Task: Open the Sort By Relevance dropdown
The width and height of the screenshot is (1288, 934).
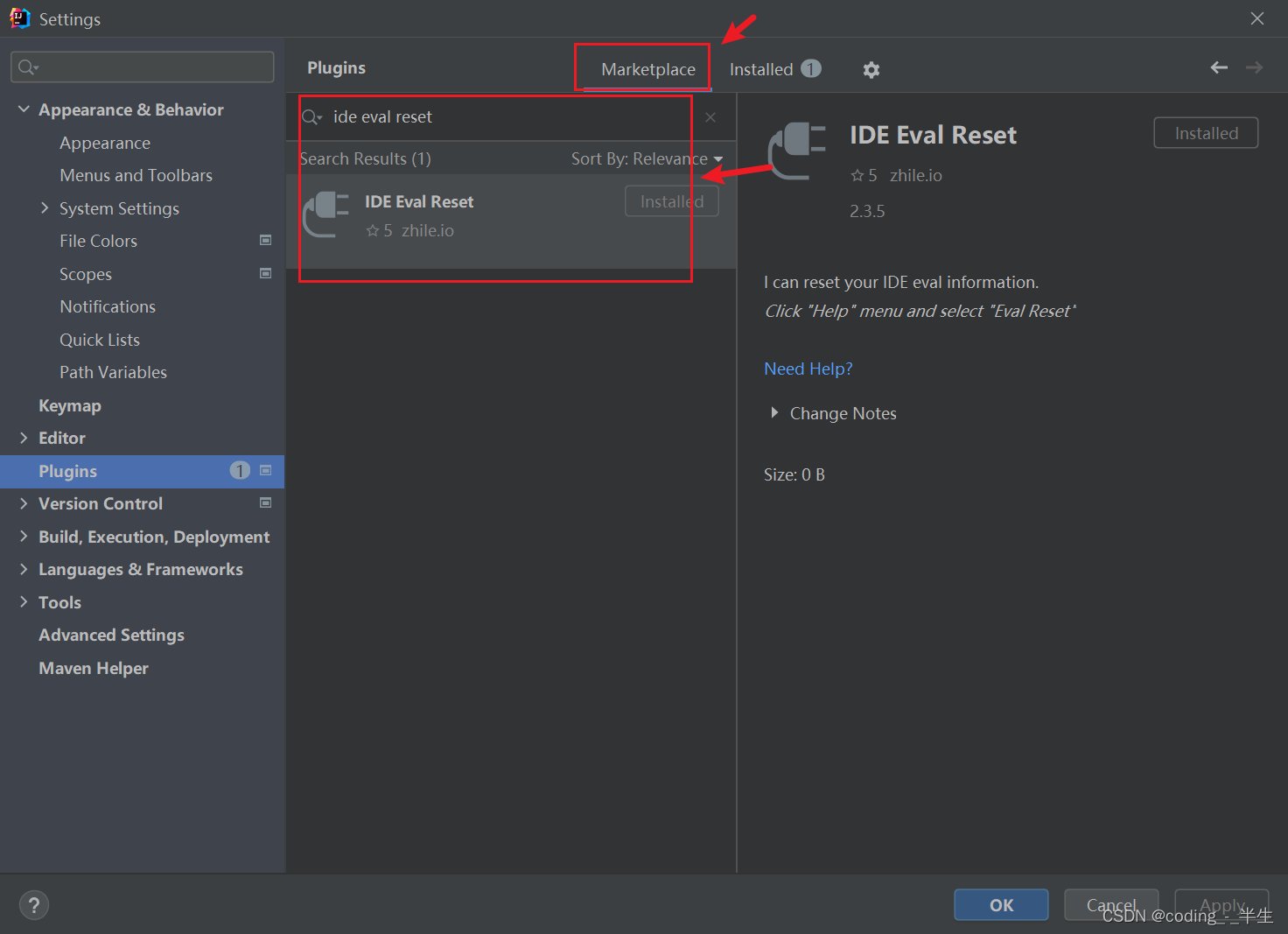Action: 647,158
